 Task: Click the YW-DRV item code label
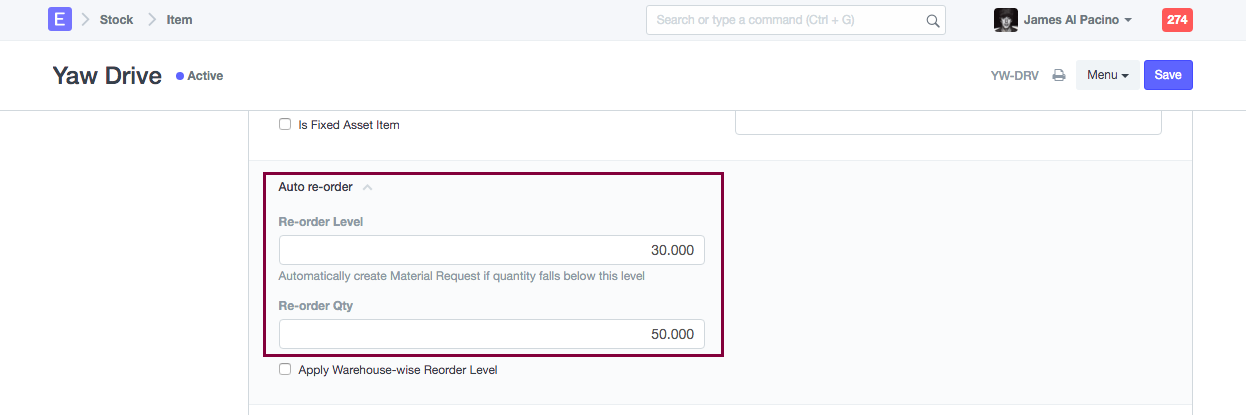(x=1014, y=75)
